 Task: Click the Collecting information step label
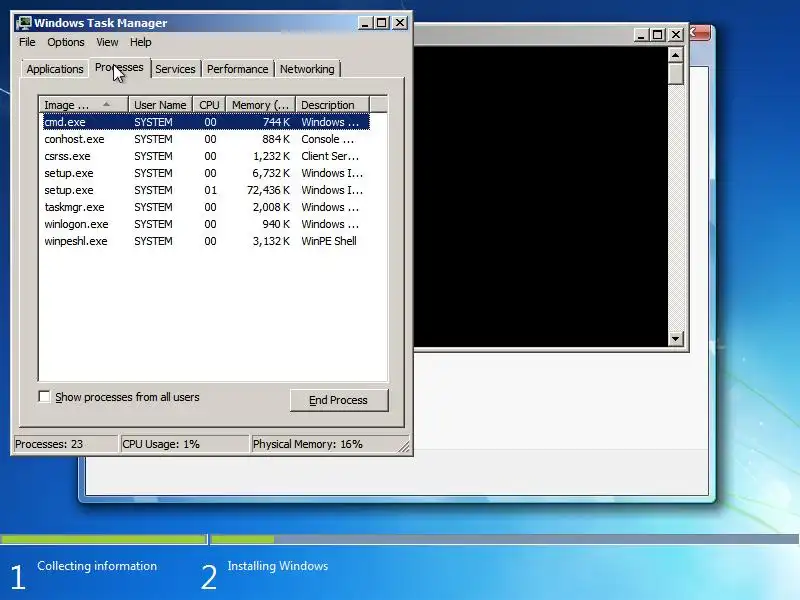(97, 566)
